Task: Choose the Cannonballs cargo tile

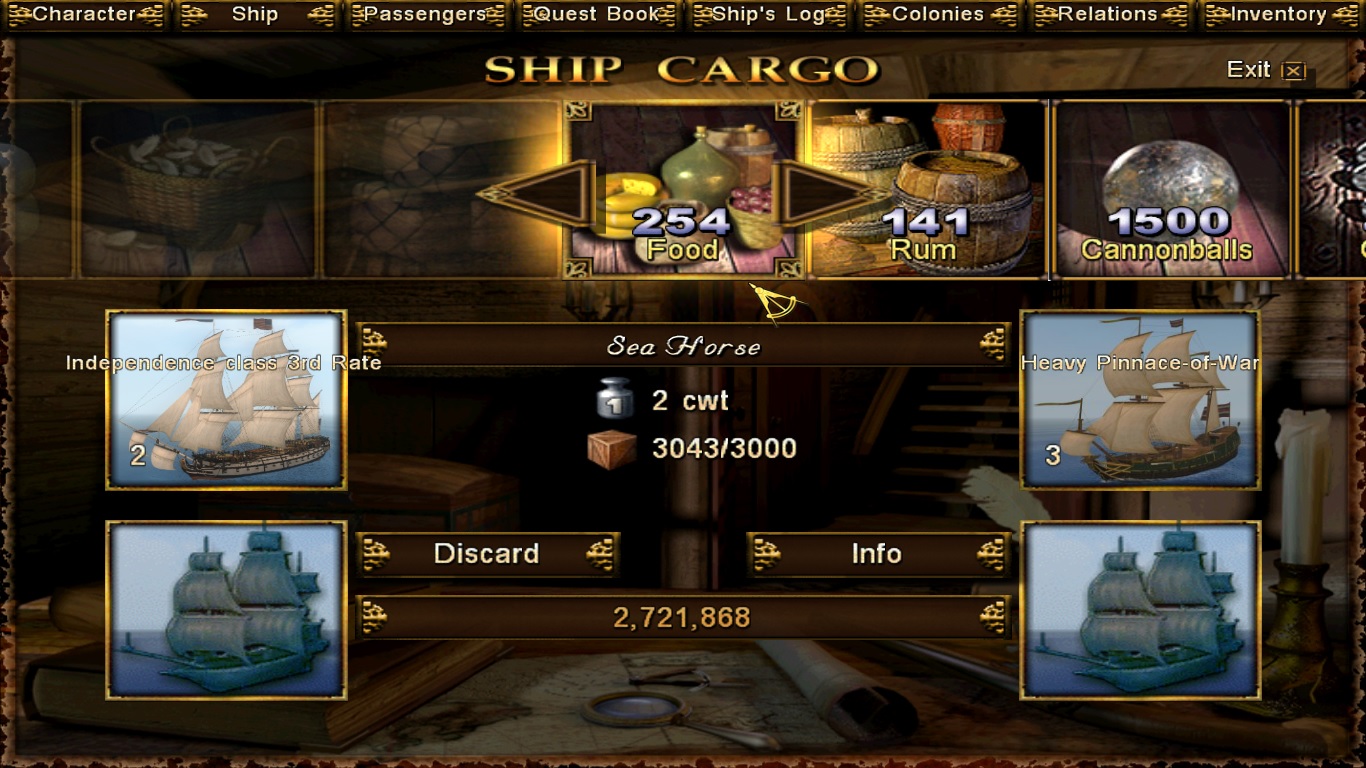Action: click(x=1170, y=189)
